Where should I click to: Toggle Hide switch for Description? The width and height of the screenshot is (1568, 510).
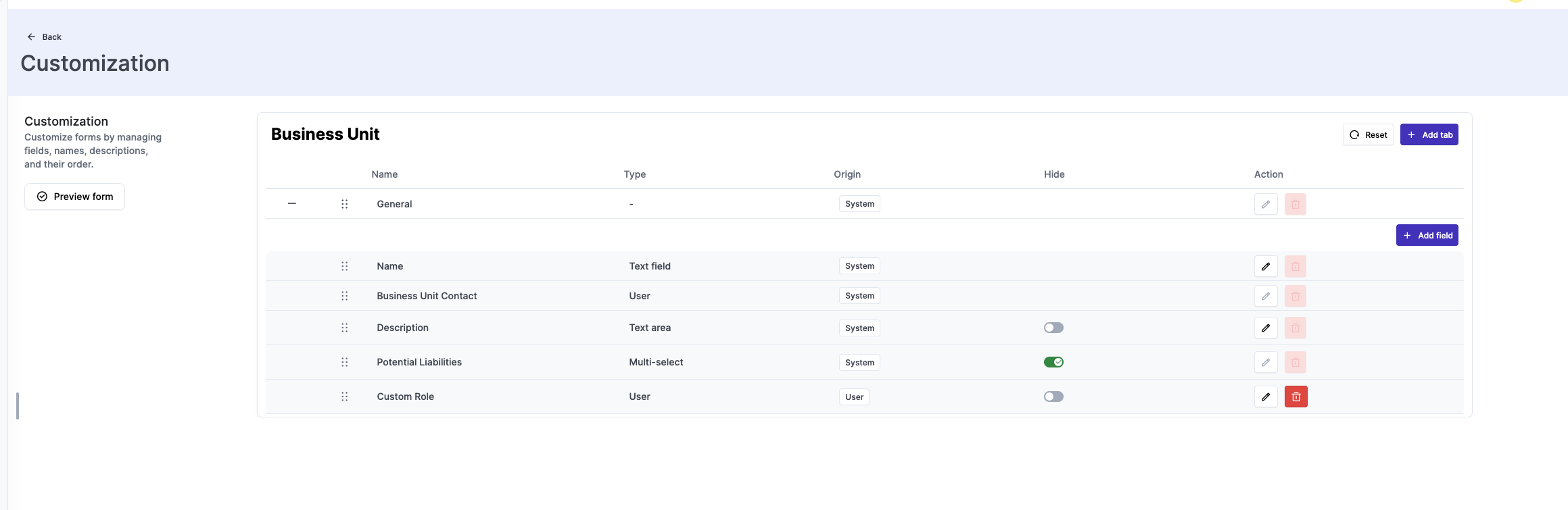pyautogui.click(x=1053, y=328)
